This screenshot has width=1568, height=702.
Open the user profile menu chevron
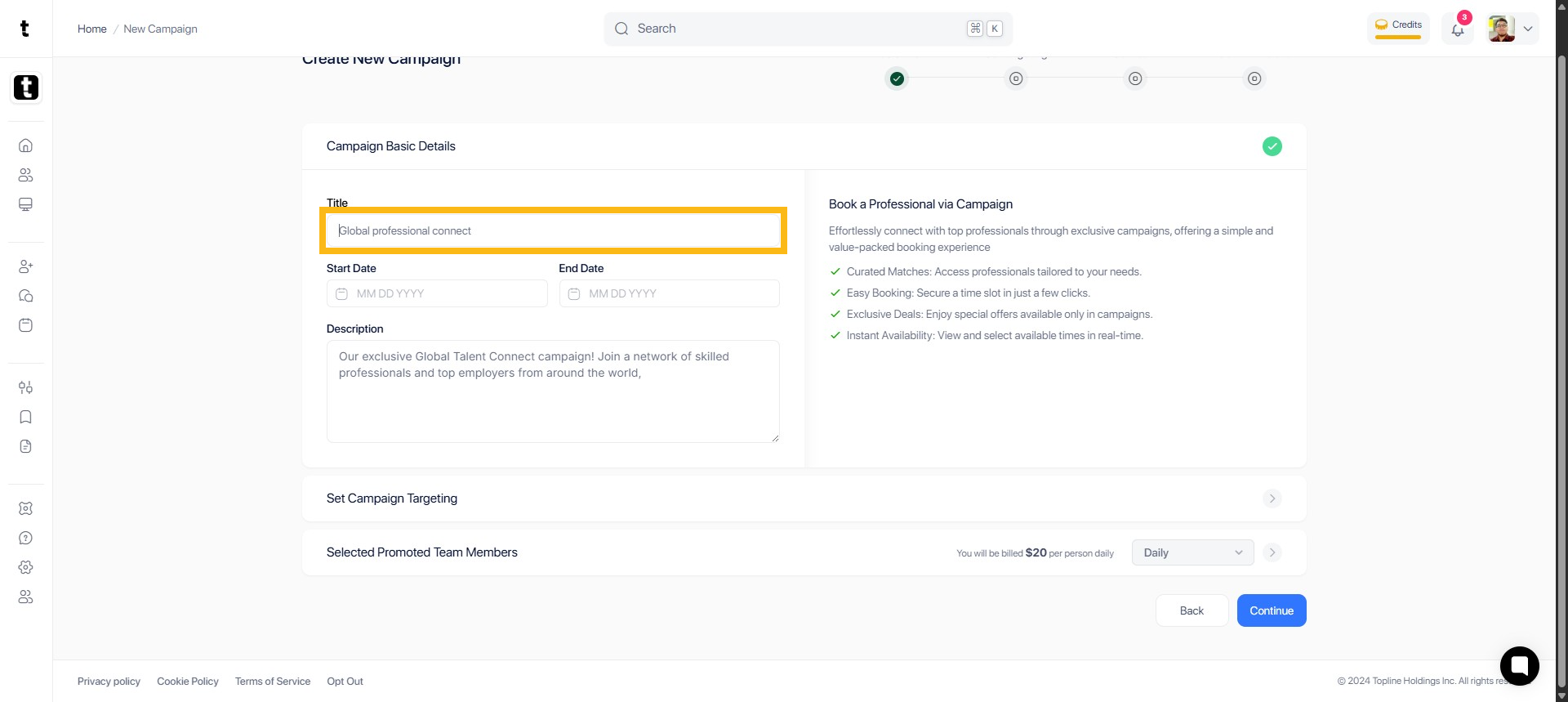coord(1528,29)
